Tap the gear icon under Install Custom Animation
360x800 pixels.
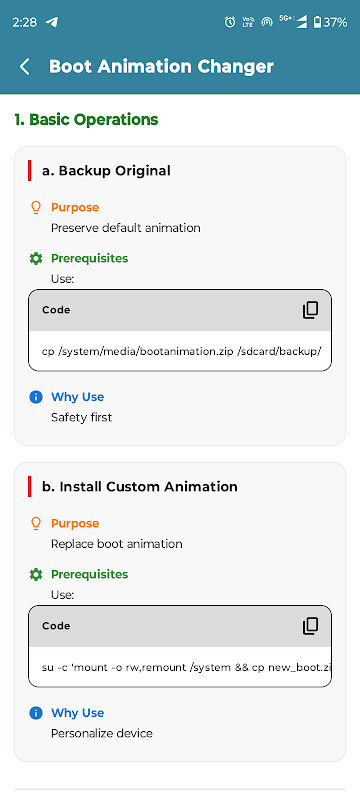(36, 574)
